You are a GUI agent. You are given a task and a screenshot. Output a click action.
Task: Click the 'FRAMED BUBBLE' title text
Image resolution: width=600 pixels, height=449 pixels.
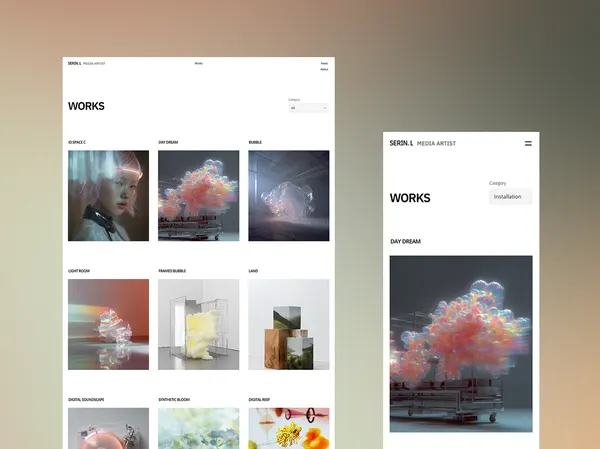coord(172,271)
